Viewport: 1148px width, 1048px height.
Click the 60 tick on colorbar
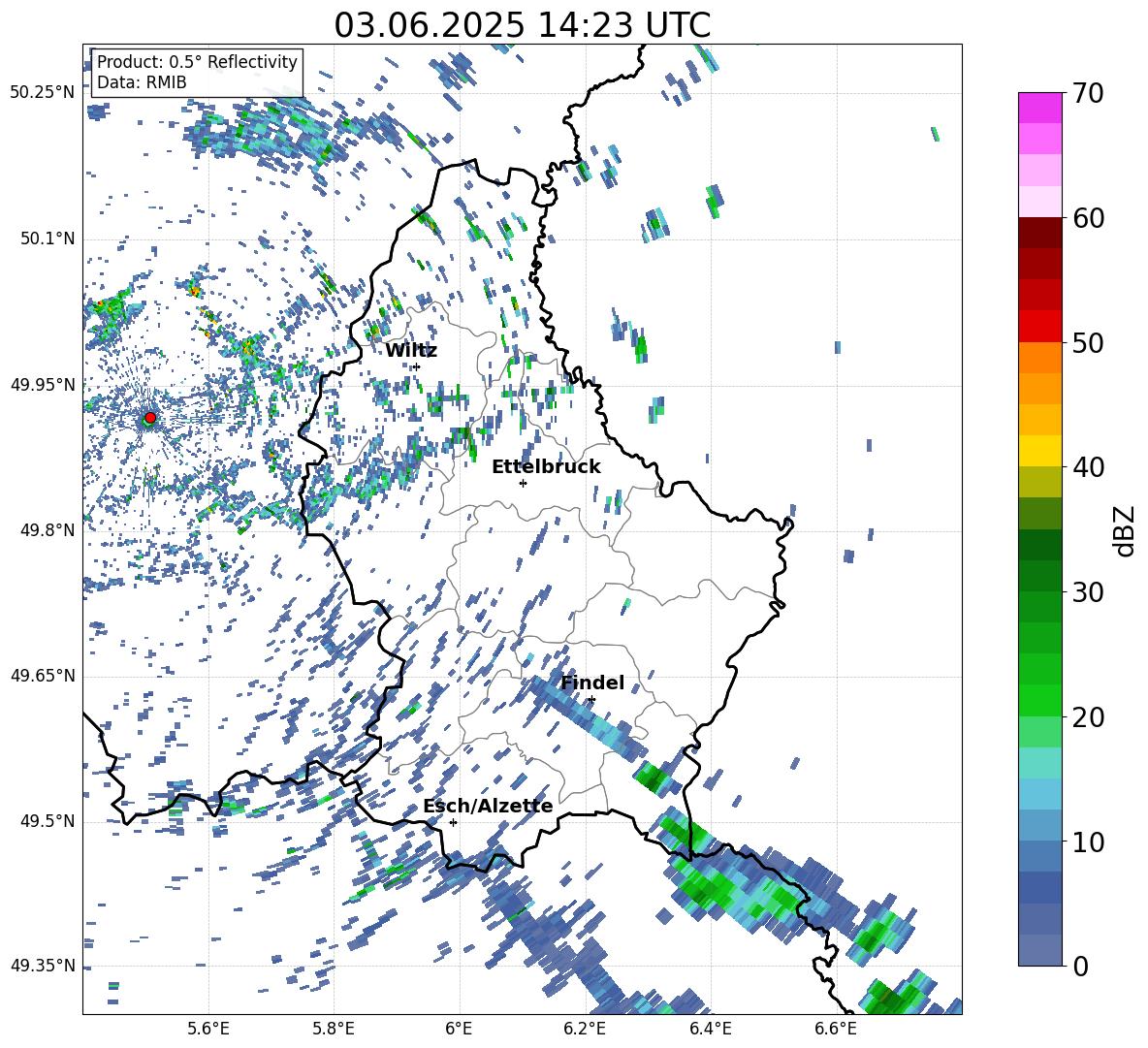1087,218
